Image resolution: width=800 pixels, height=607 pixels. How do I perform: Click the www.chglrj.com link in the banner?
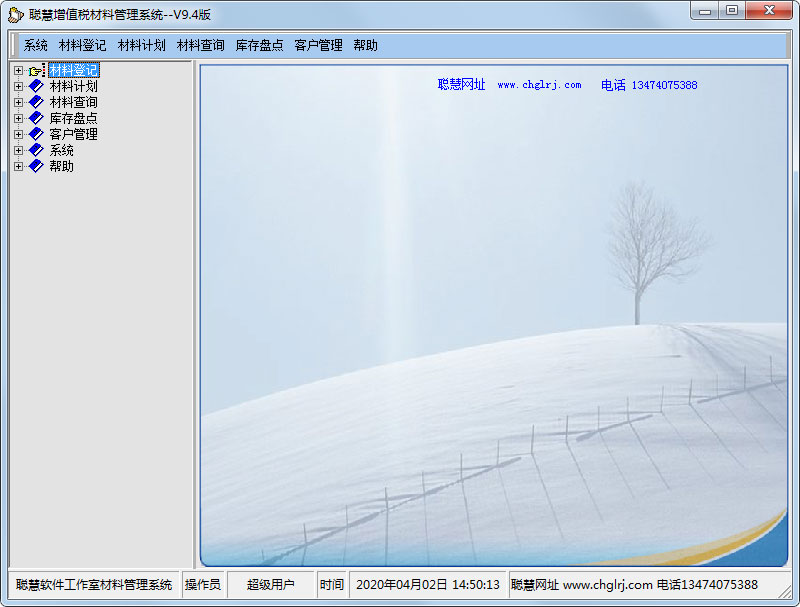click(x=539, y=85)
